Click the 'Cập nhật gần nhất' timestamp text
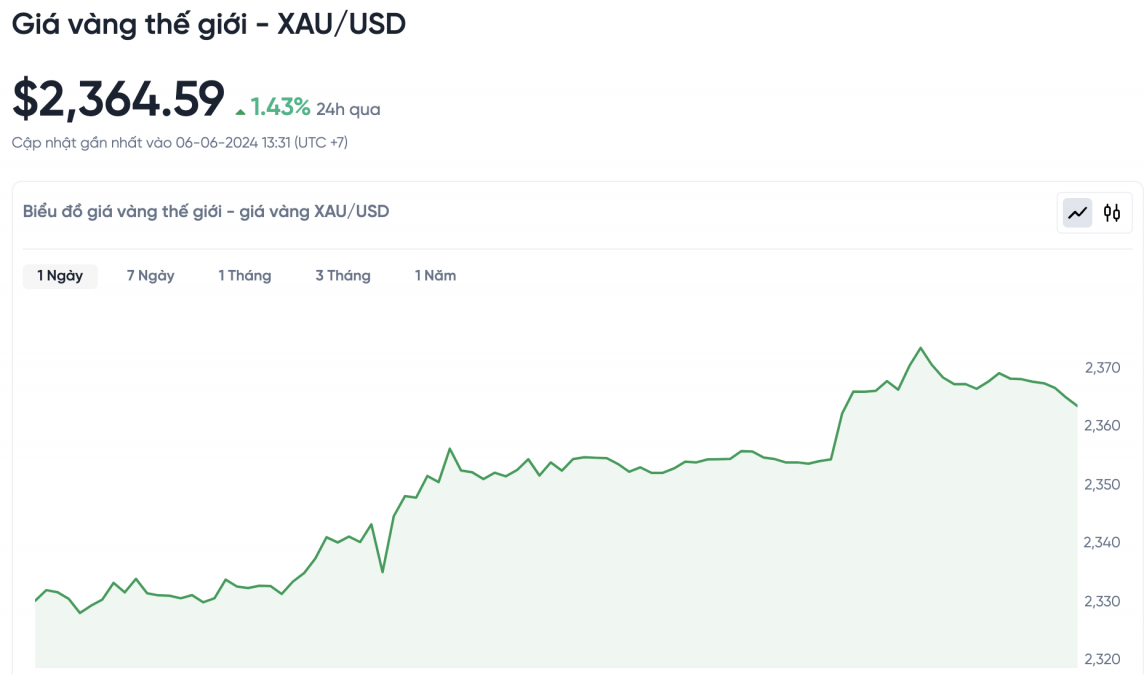This screenshot has height=674, width=1144. coord(180,143)
